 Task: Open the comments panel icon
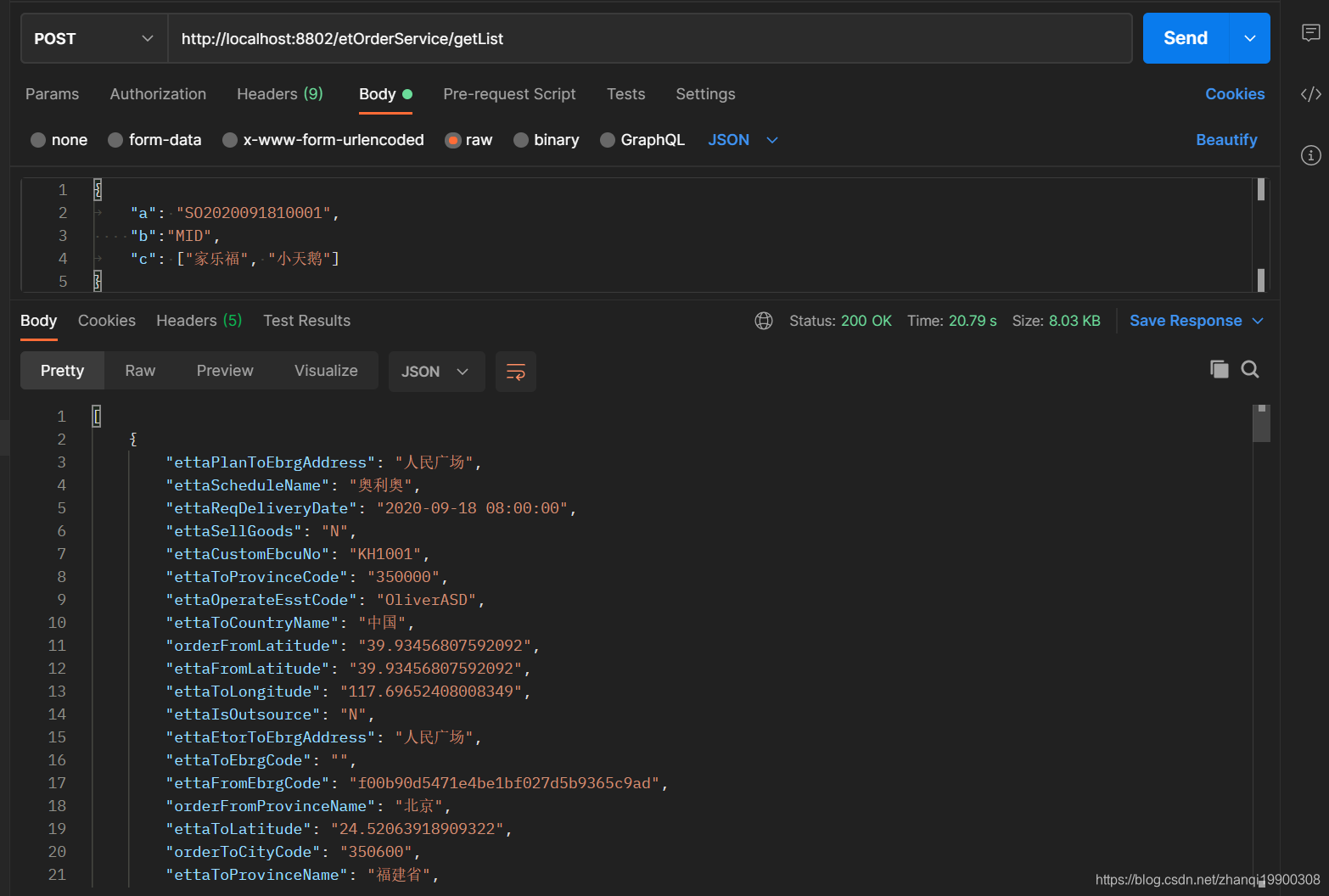(x=1310, y=33)
